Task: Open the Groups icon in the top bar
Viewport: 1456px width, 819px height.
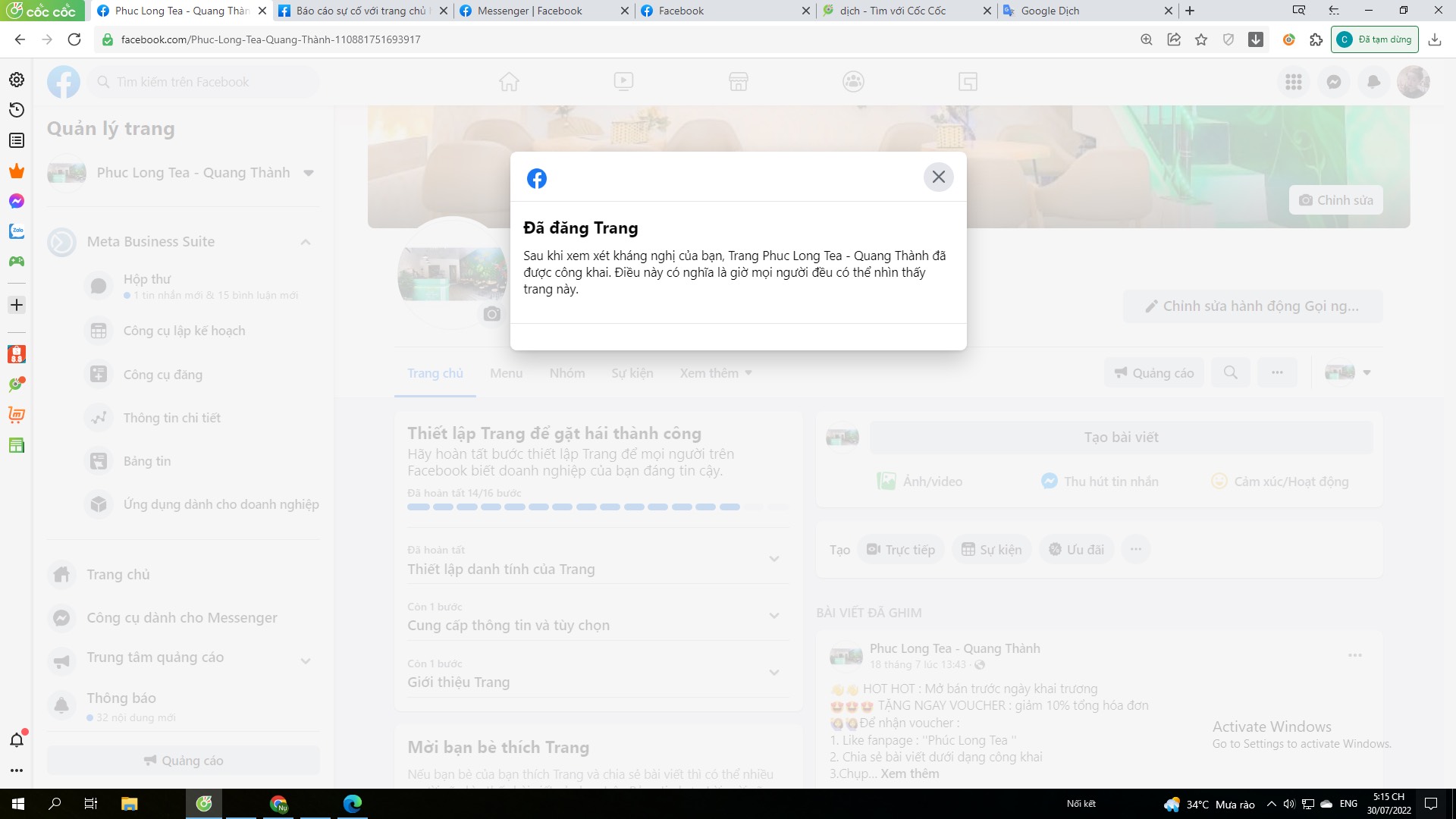Action: click(x=853, y=81)
